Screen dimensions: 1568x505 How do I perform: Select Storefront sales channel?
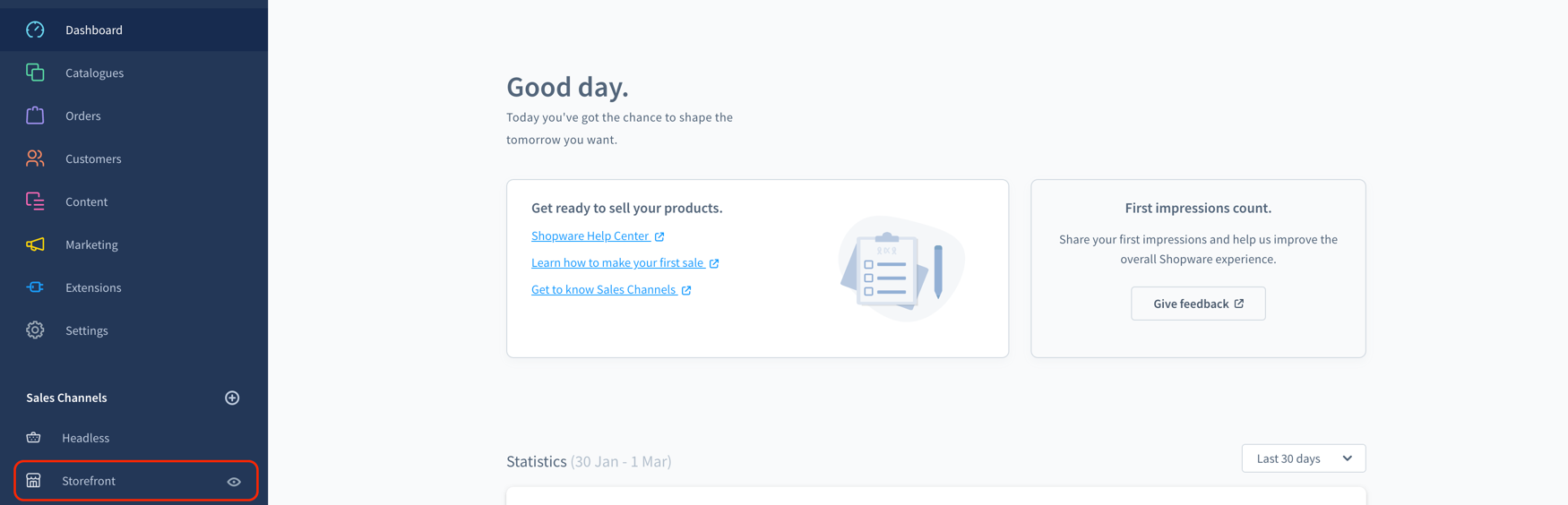tap(89, 481)
